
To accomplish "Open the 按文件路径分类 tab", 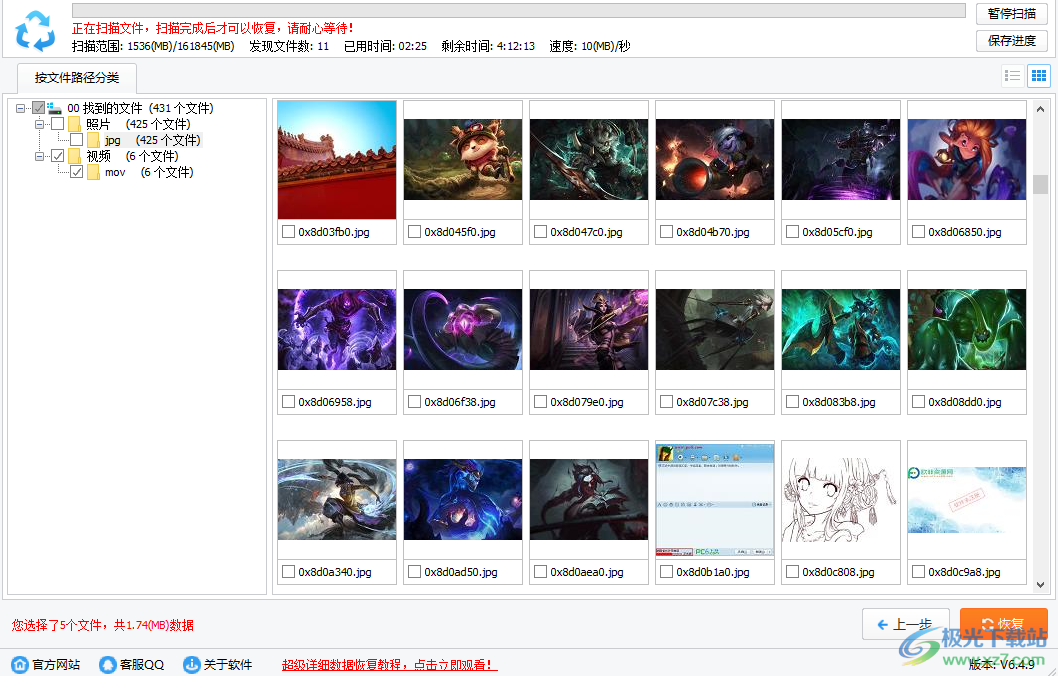I will click(x=77, y=78).
